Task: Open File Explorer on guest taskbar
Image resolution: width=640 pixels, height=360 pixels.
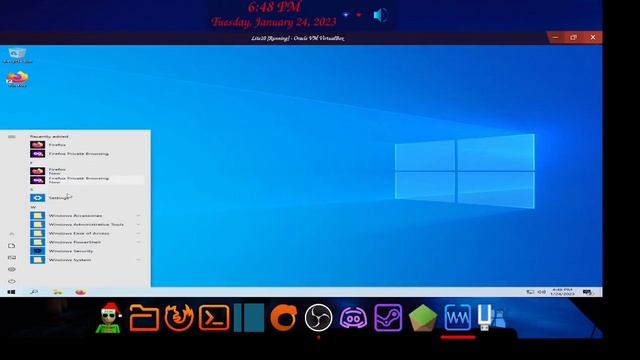Action: [x=58, y=292]
